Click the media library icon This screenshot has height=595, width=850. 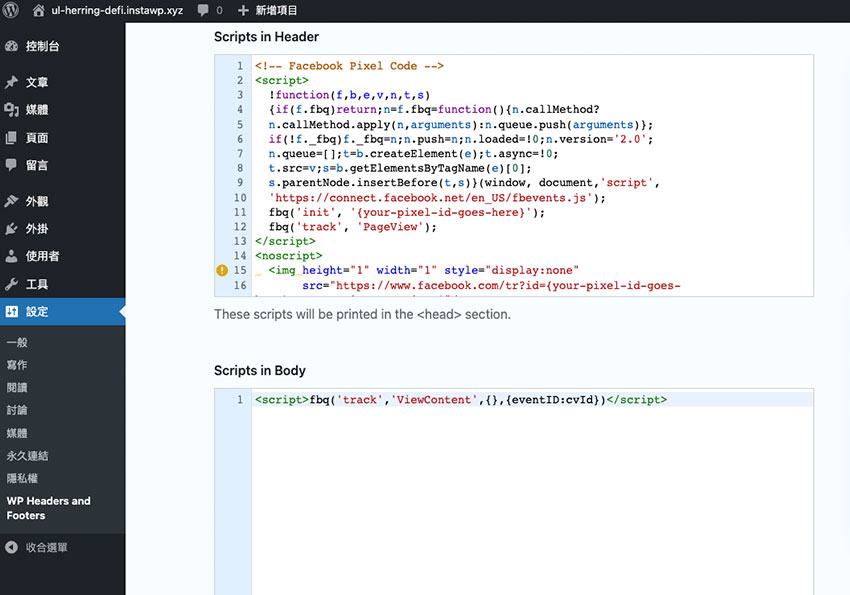pos(11,110)
